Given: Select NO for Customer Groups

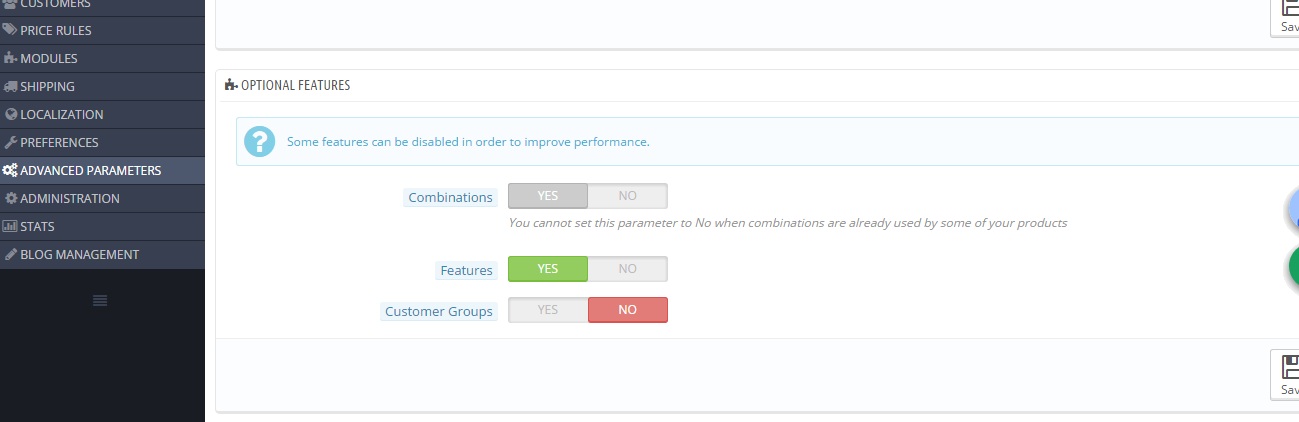Looking at the screenshot, I should [627, 311].
